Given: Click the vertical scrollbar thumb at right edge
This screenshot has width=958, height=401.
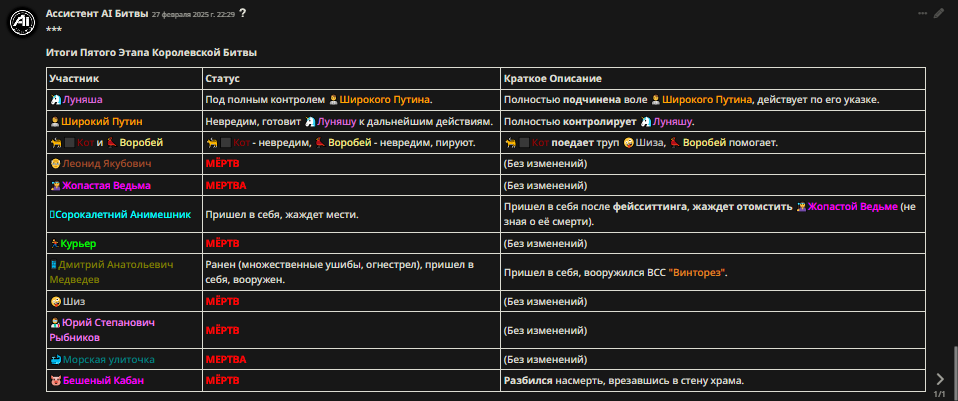Looking at the screenshot, I should coord(955,372).
